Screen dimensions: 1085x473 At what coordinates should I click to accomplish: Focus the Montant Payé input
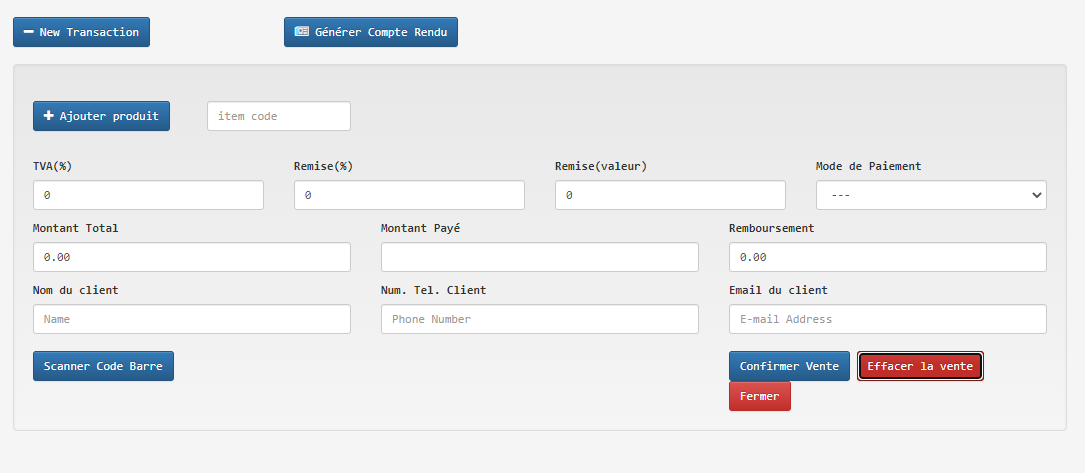point(539,257)
